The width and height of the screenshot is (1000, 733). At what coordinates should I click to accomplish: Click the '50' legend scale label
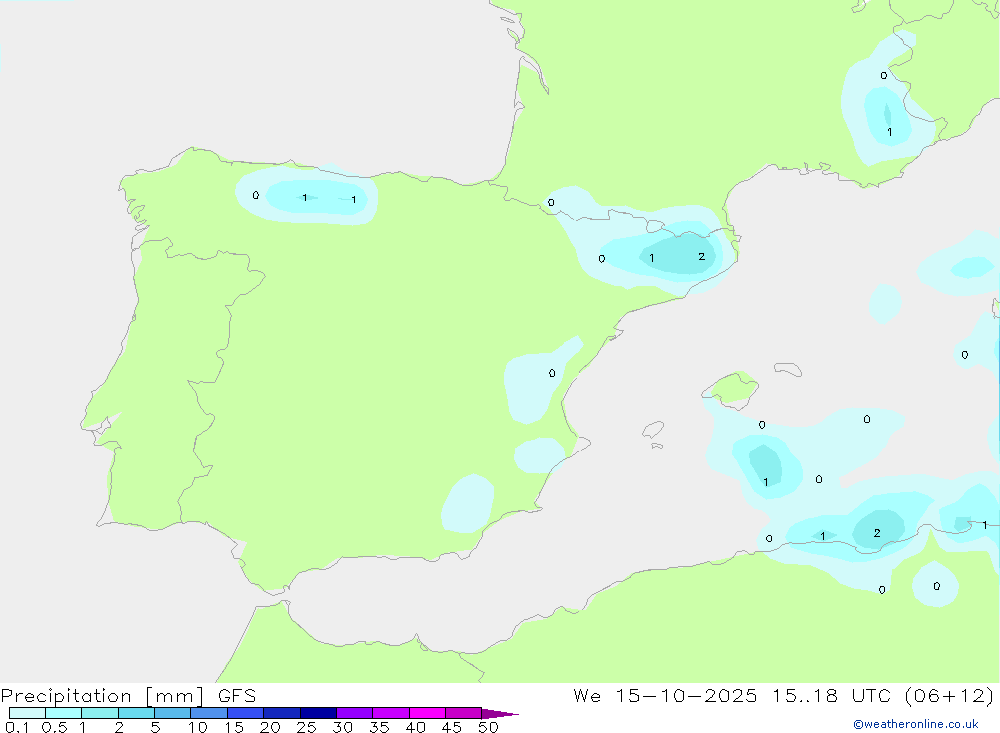point(488,727)
